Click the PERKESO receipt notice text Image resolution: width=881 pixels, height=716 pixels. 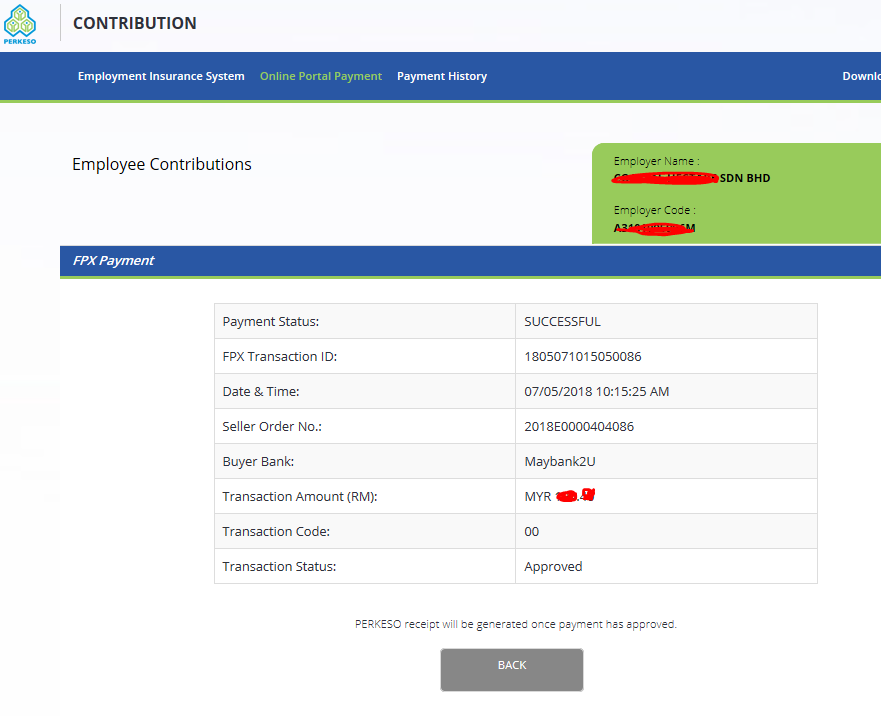tap(516, 624)
